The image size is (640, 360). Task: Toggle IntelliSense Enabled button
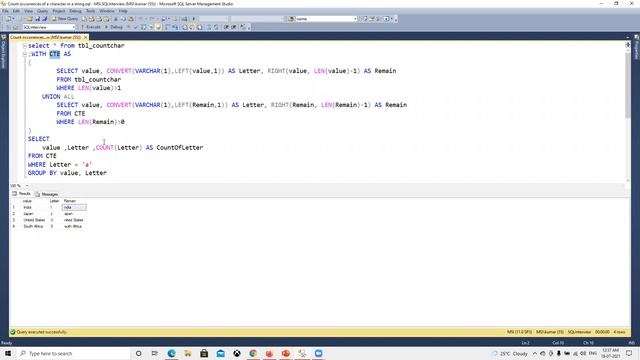(158, 27)
